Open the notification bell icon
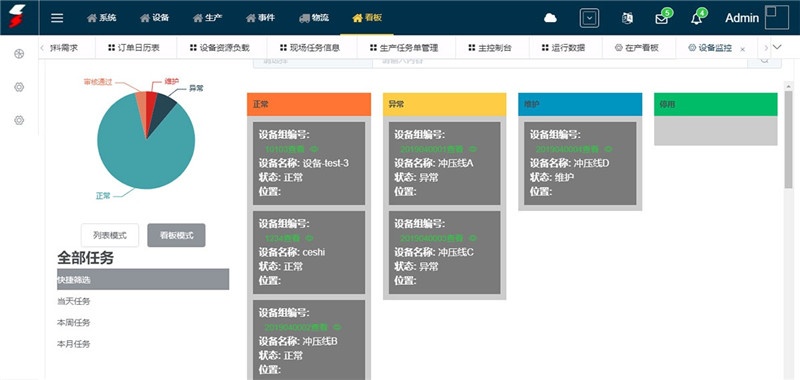Screen dimensions: 800x380 pos(696,19)
